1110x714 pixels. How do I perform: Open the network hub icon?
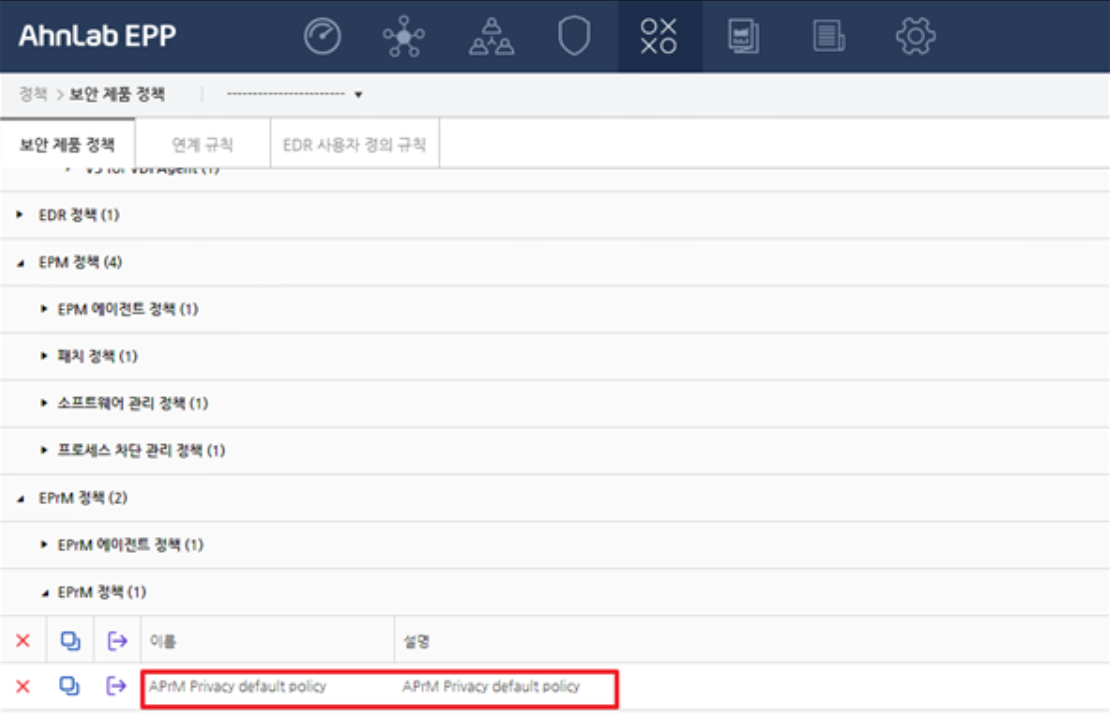[x=404, y=36]
